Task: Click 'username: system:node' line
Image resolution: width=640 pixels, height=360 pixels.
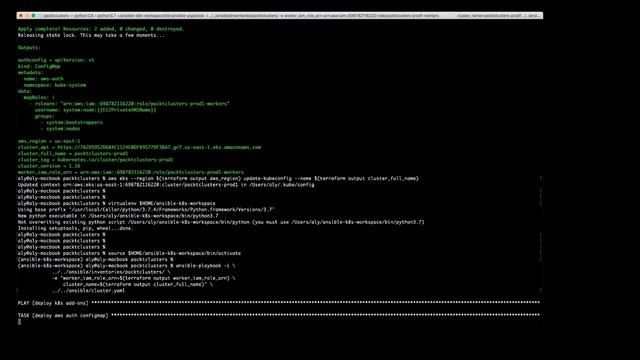Action: coord(96,110)
